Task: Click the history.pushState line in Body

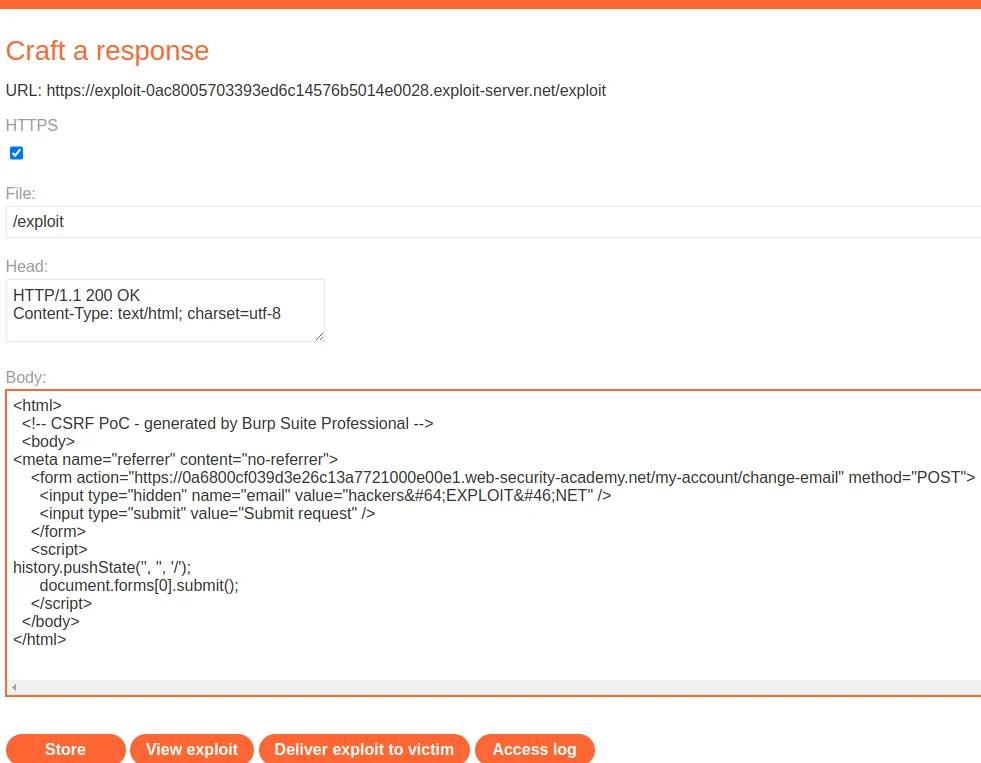Action: [x=102, y=568]
